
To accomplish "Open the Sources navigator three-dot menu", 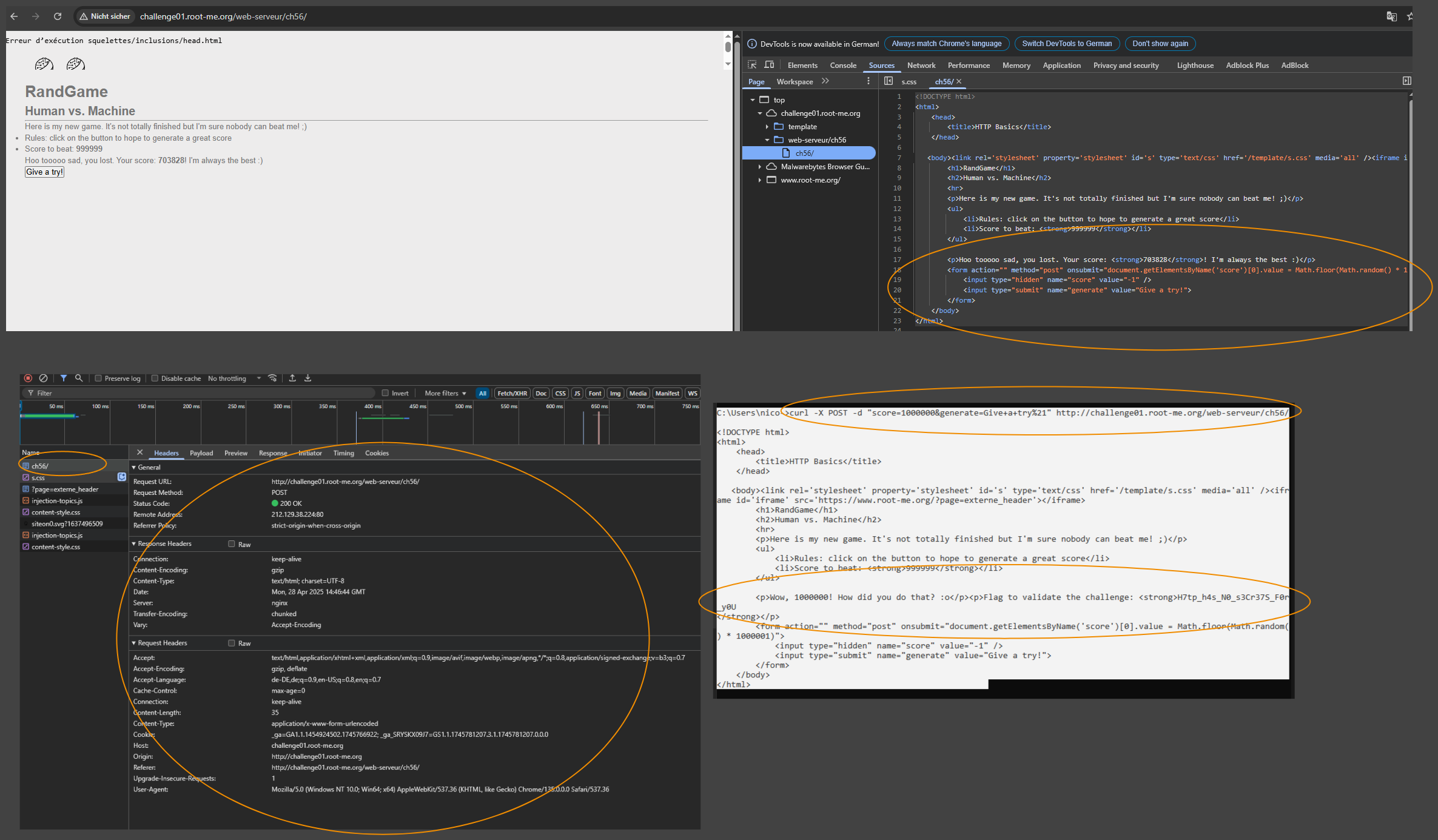I will tap(869, 81).
